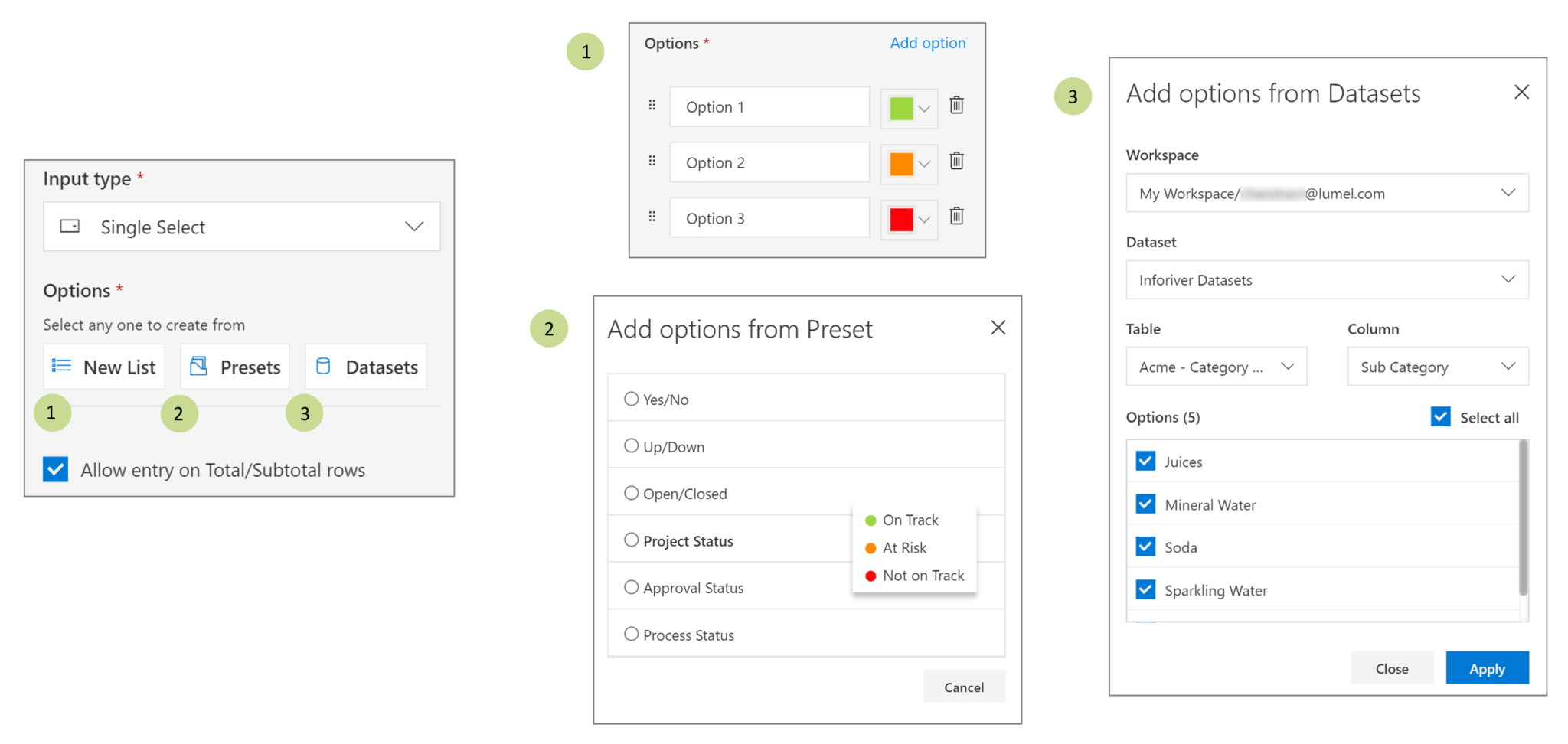This screenshot has width=1568, height=744.
Task: Deselect the Mineral Water option
Action: (1145, 504)
